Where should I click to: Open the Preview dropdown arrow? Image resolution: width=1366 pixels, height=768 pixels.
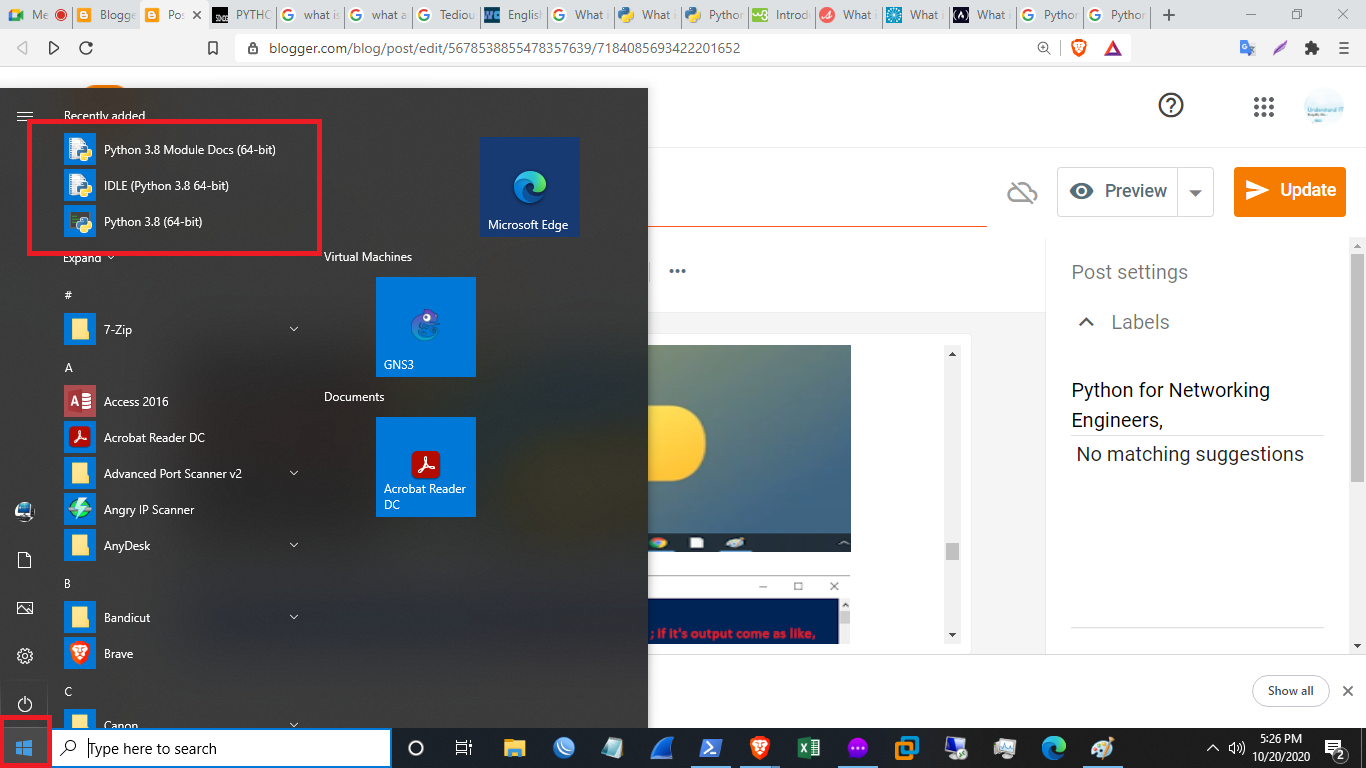click(1196, 192)
